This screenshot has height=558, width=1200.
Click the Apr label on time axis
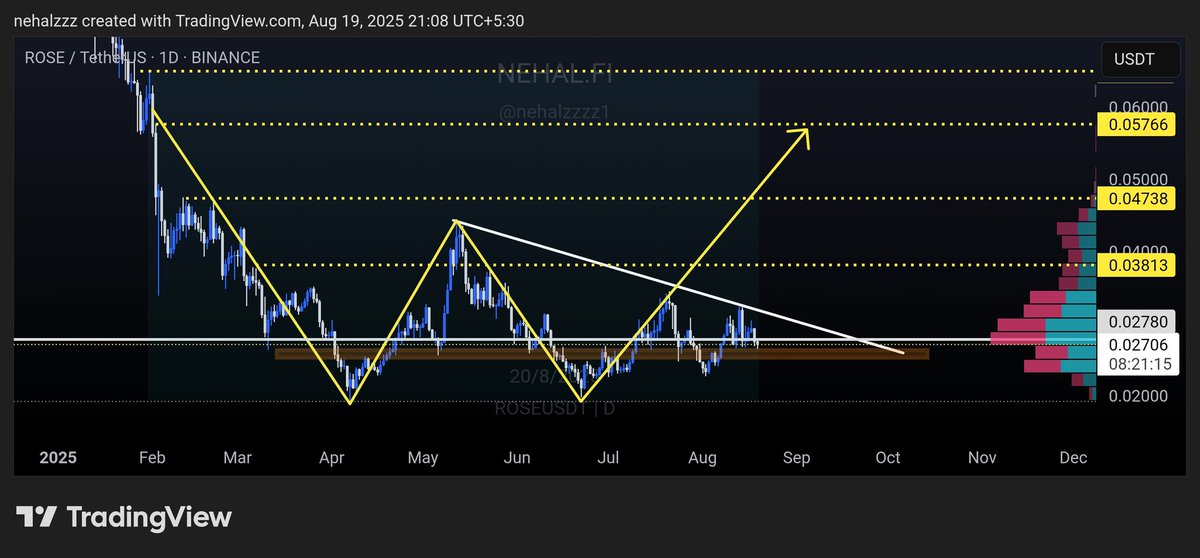(331, 458)
